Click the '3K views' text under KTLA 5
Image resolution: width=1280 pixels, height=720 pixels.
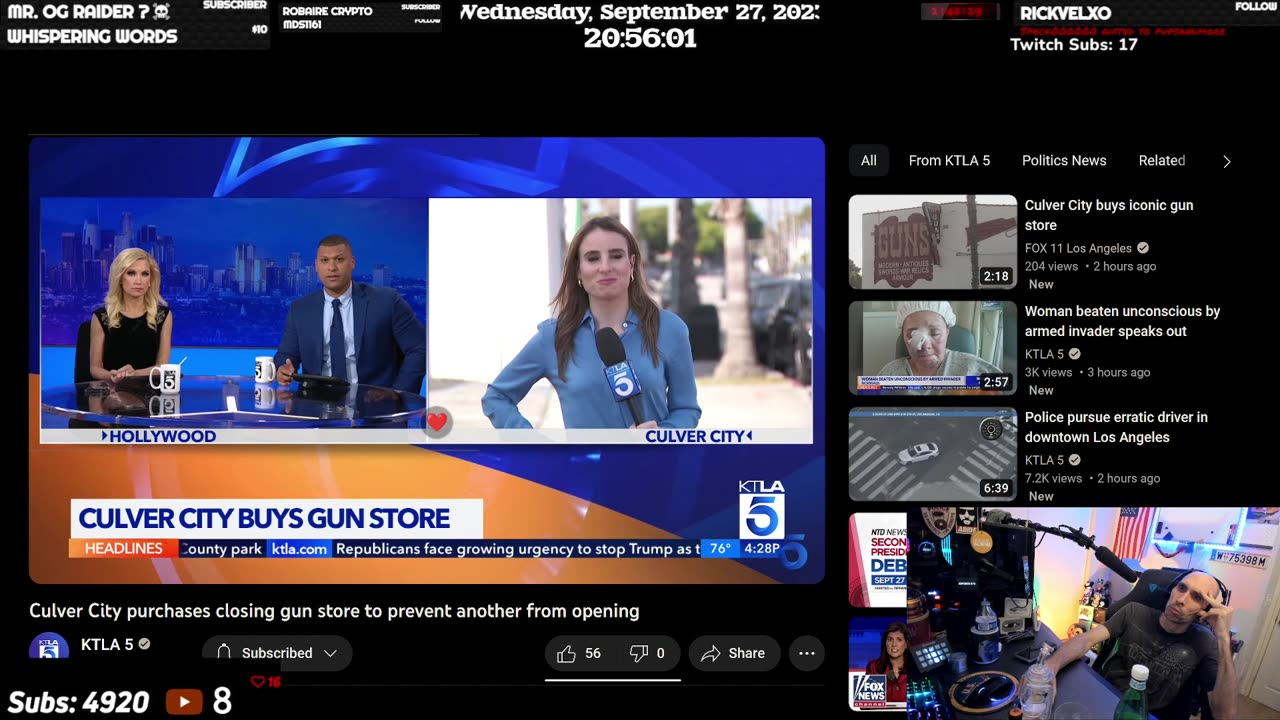(1048, 372)
